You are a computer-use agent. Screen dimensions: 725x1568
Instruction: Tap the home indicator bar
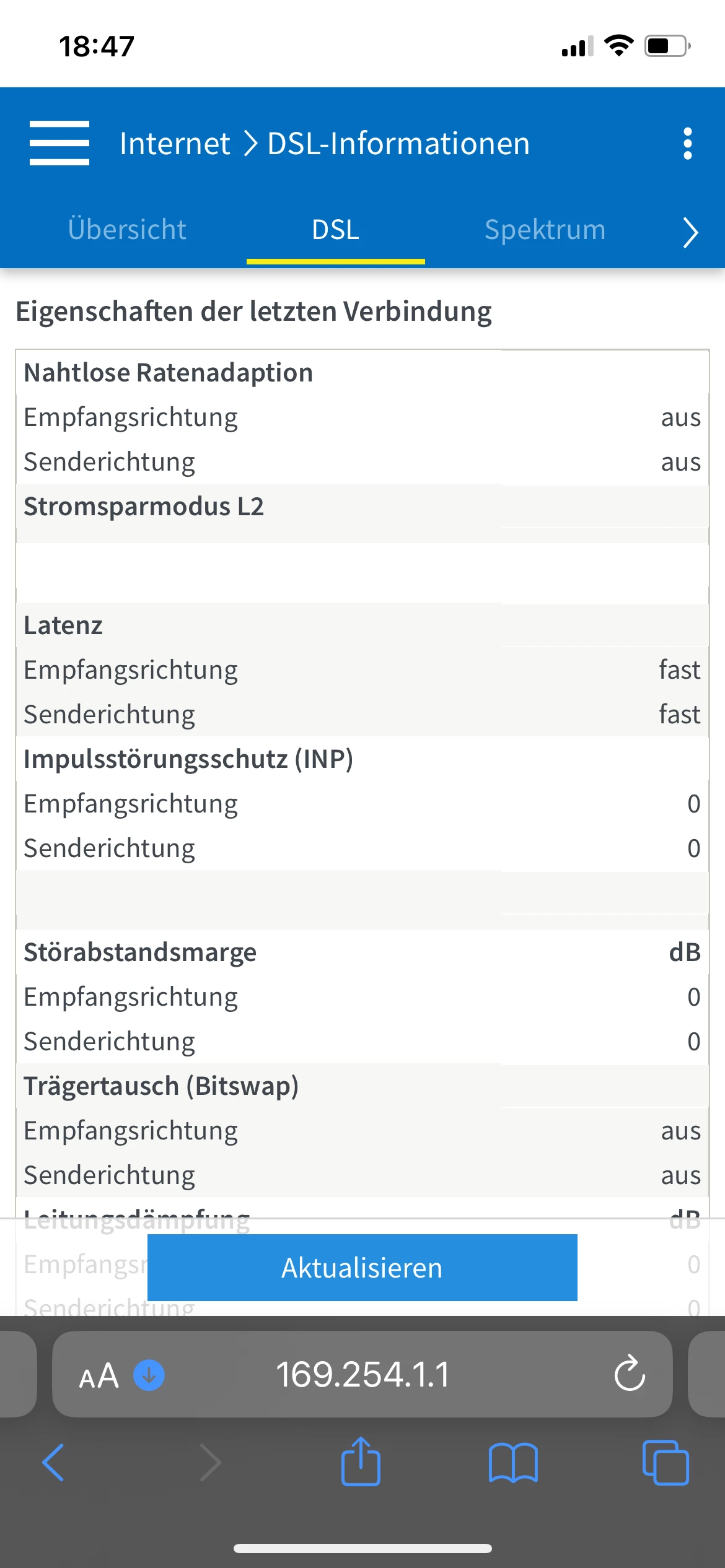tap(362, 1548)
